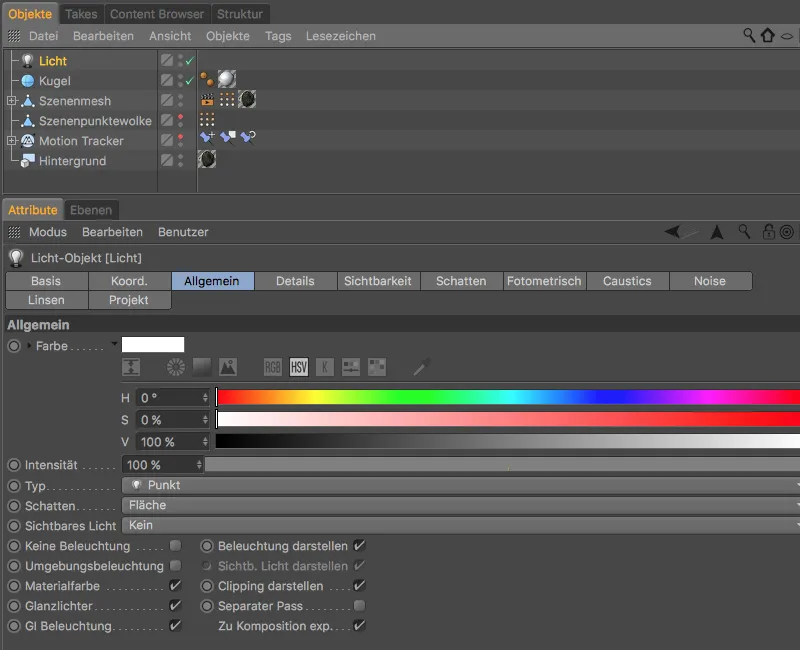Select the point tag on Szenenpunktewolke
Viewport: 800px width, 650px height.
coord(207,119)
